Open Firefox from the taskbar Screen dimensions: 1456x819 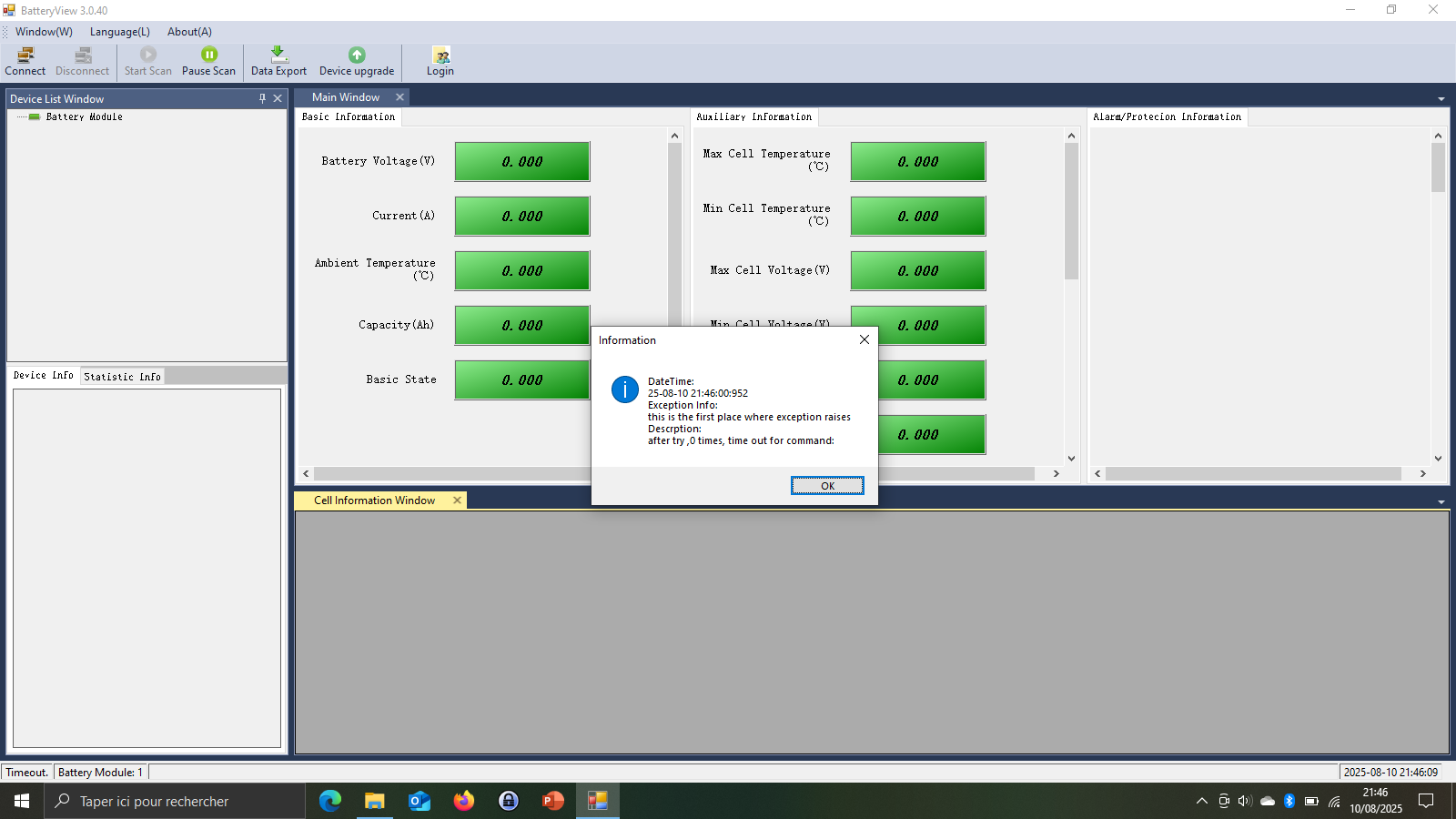pyautogui.click(x=464, y=801)
